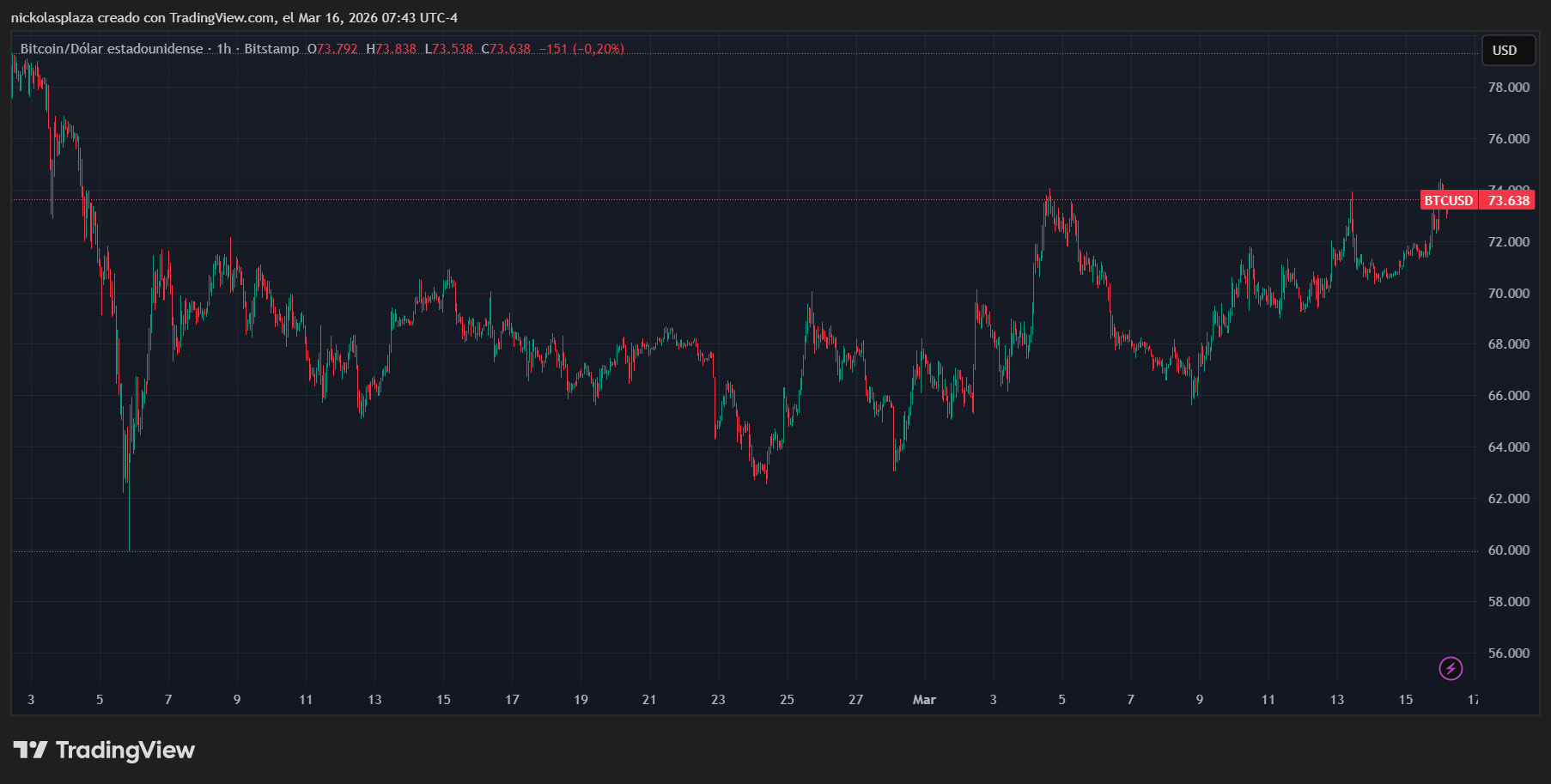Image resolution: width=1551 pixels, height=784 pixels.
Task: Click the Mar month label on time axis
Action: click(924, 700)
